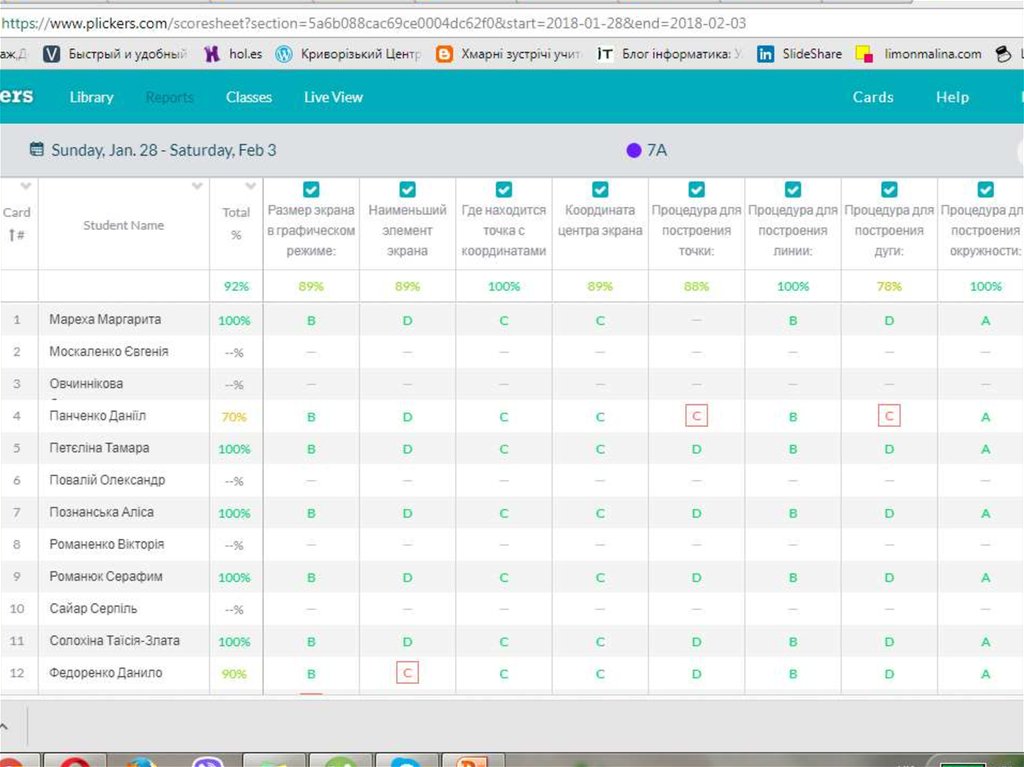The height and width of the screenshot is (767, 1024).
Task: Uncheck the Наименьший элемент экрана question checkbox
Action: point(407,189)
